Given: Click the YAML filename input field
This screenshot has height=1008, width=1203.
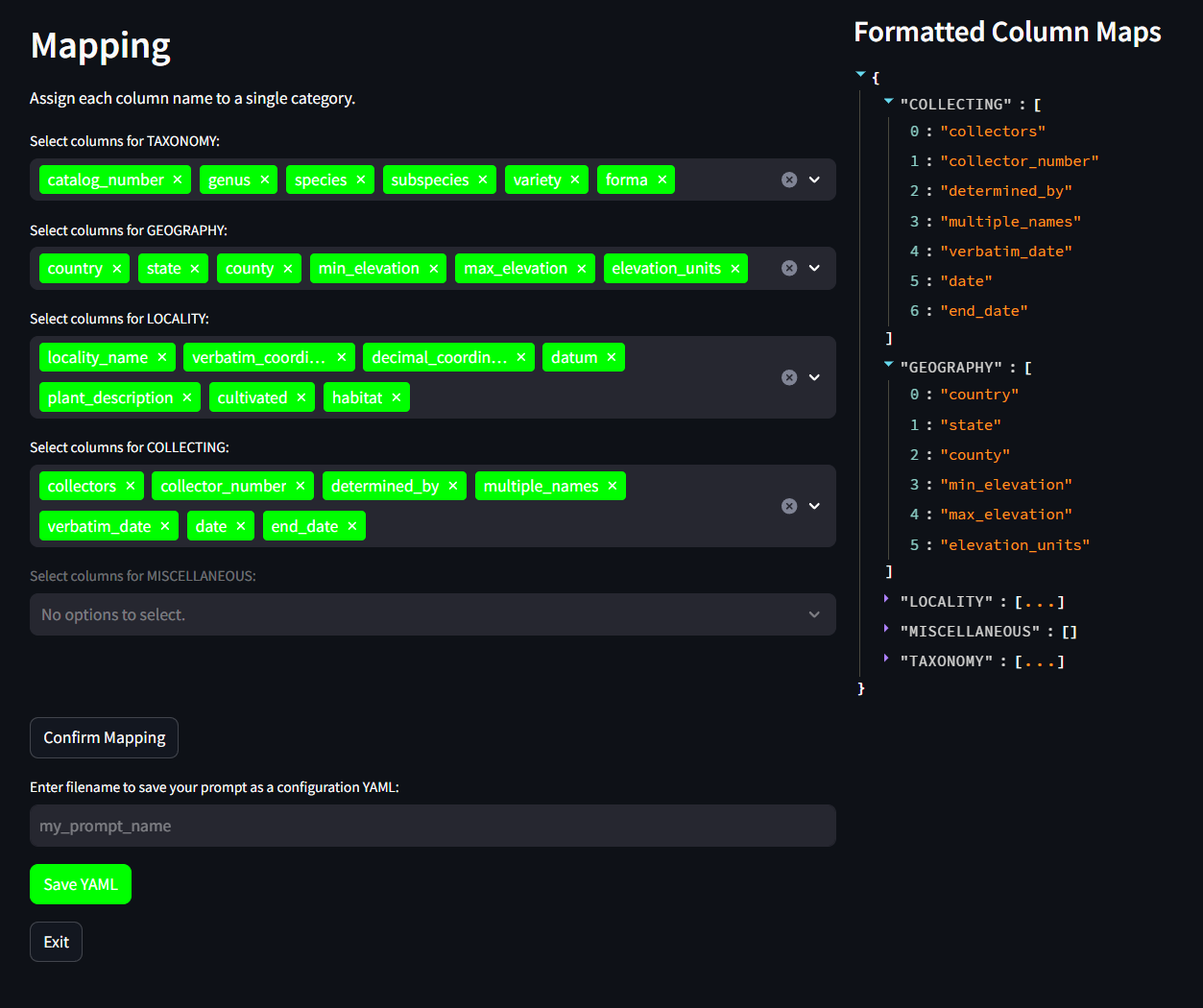Looking at the screenshot, I should pos(432,826).
